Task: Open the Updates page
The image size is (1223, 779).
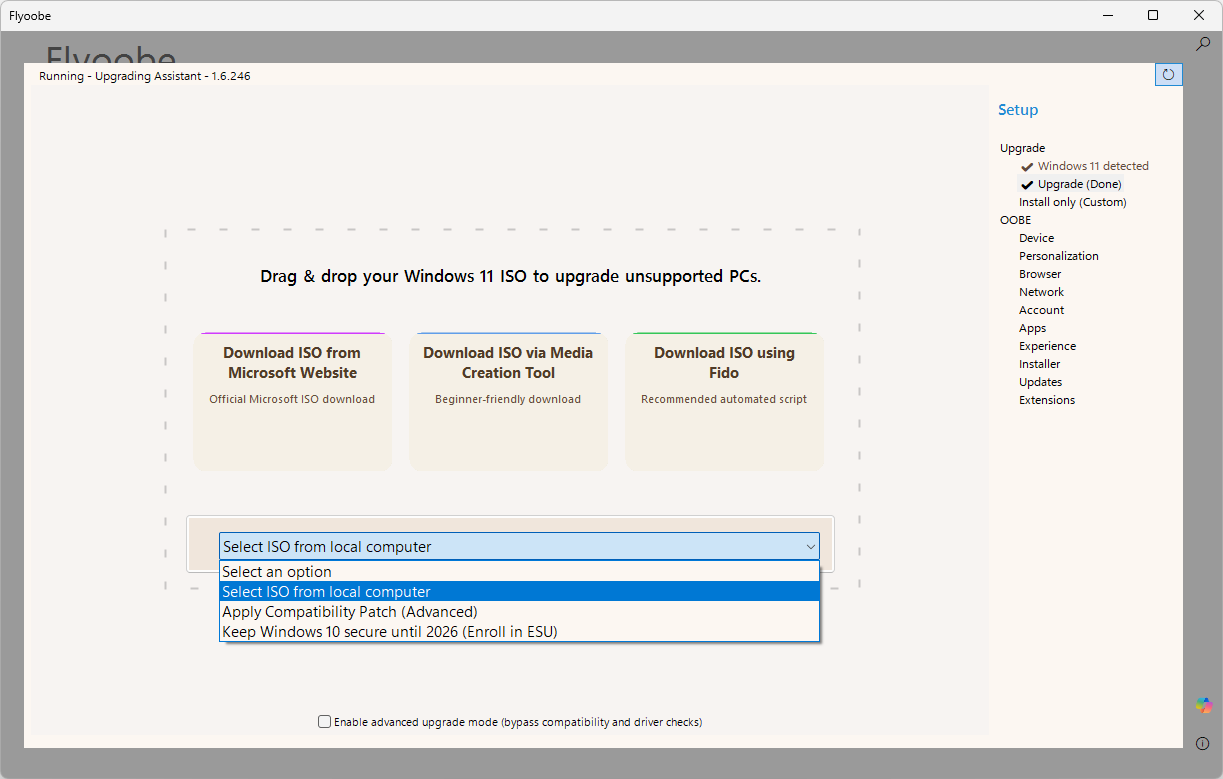Action: click(1040, 382)
